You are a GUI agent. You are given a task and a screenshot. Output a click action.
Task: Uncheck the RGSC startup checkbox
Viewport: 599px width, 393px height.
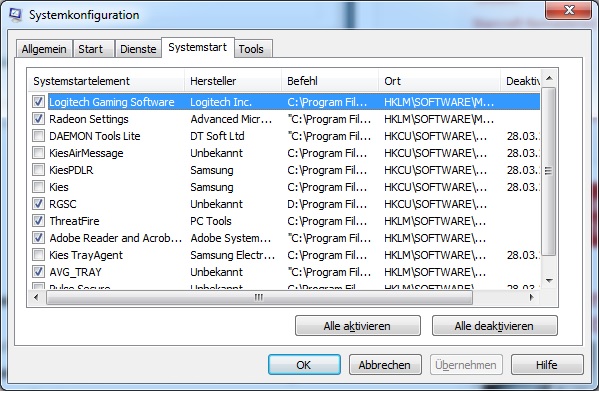click(38, 204)
